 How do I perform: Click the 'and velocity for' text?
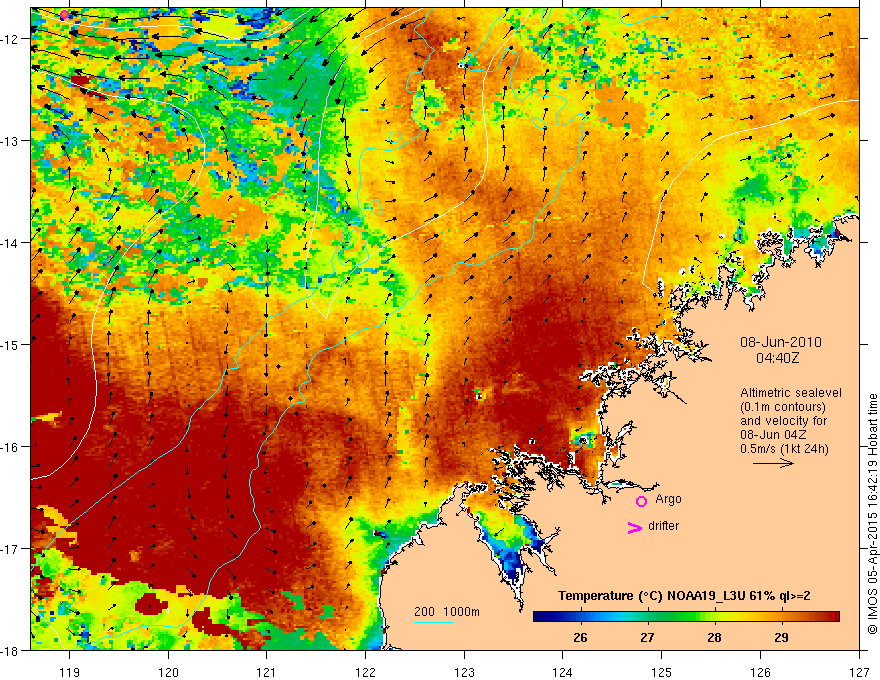click(x=783, y=421)
